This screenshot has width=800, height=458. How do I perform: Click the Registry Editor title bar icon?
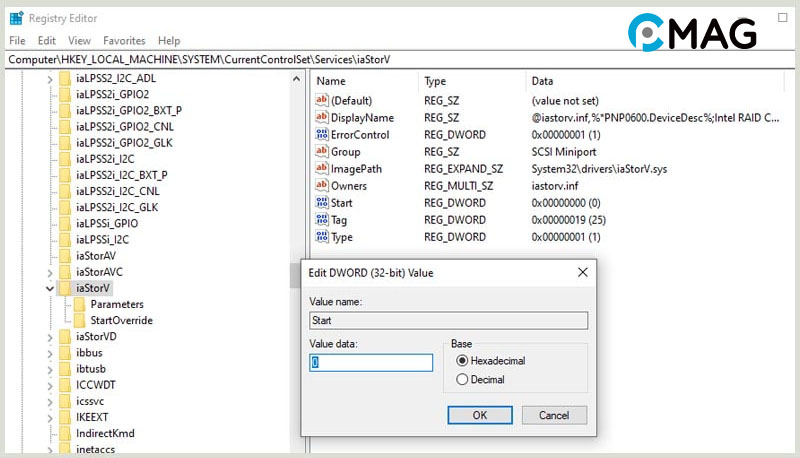click(17, 18)
